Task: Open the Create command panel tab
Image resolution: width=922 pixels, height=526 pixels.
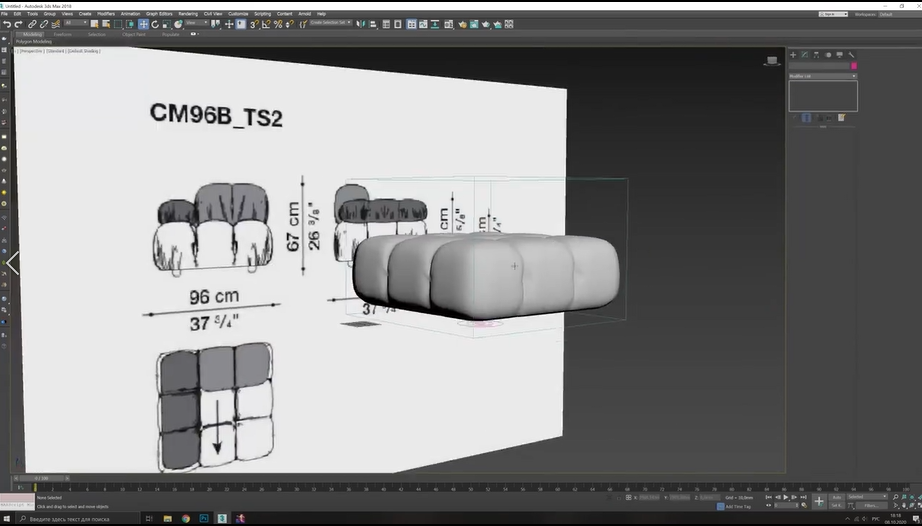Action: [x=793, y=55]
